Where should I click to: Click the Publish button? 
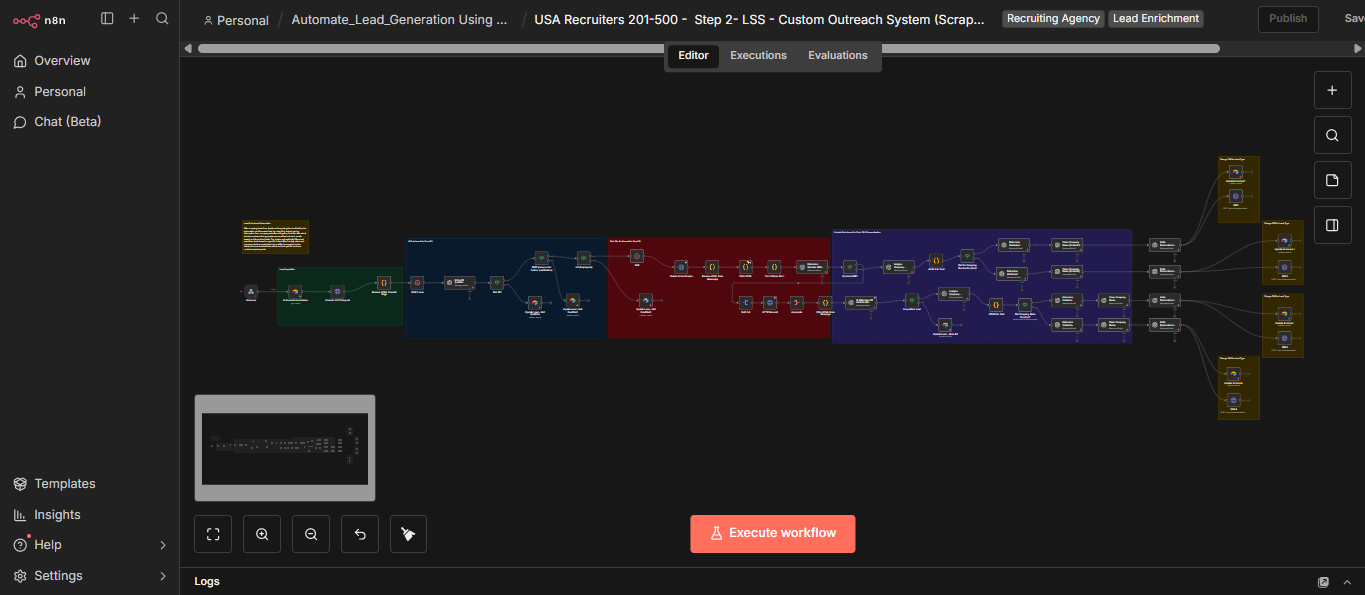tap(1288, 19)
